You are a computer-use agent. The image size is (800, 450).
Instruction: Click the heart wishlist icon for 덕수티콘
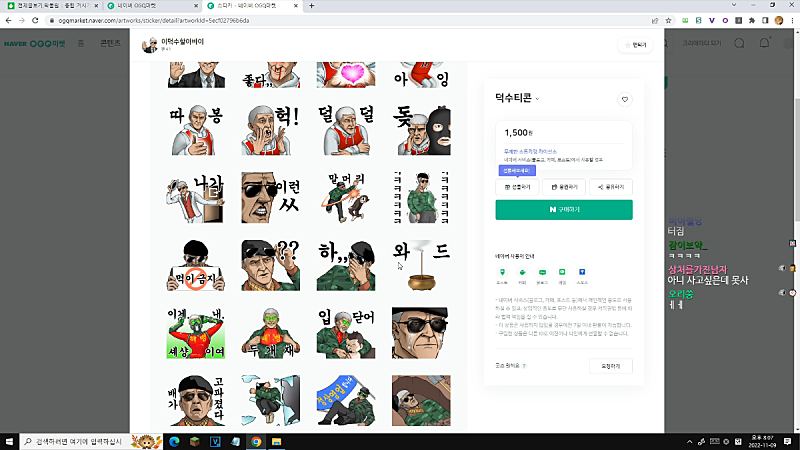(x=624, y=99)
